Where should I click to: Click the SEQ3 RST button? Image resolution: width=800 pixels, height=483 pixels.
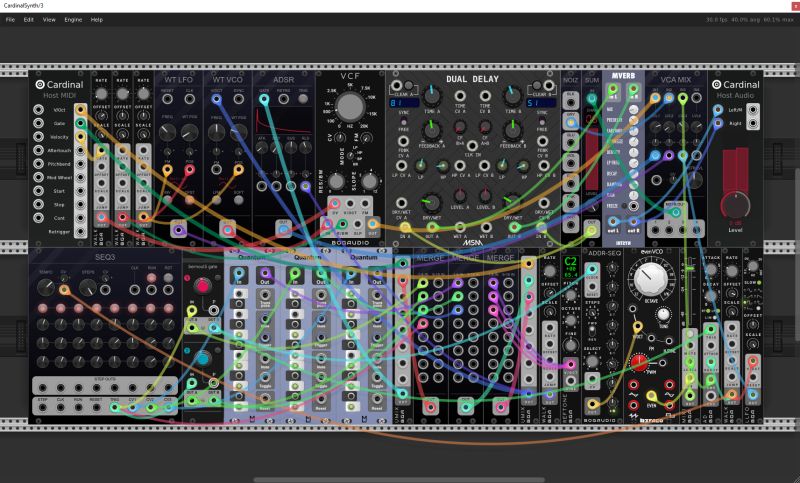point(168,278)
